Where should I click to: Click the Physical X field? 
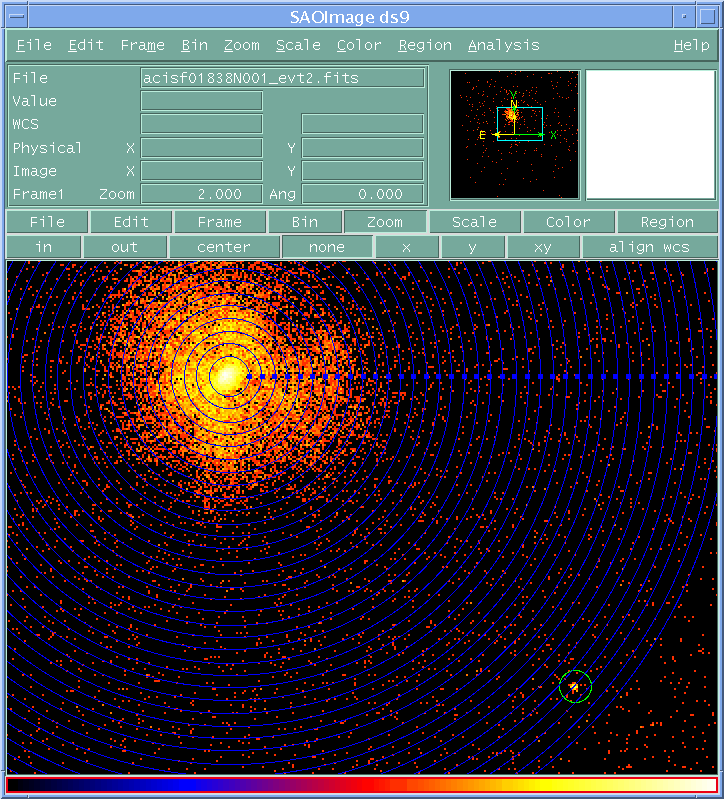pos(202,148)
